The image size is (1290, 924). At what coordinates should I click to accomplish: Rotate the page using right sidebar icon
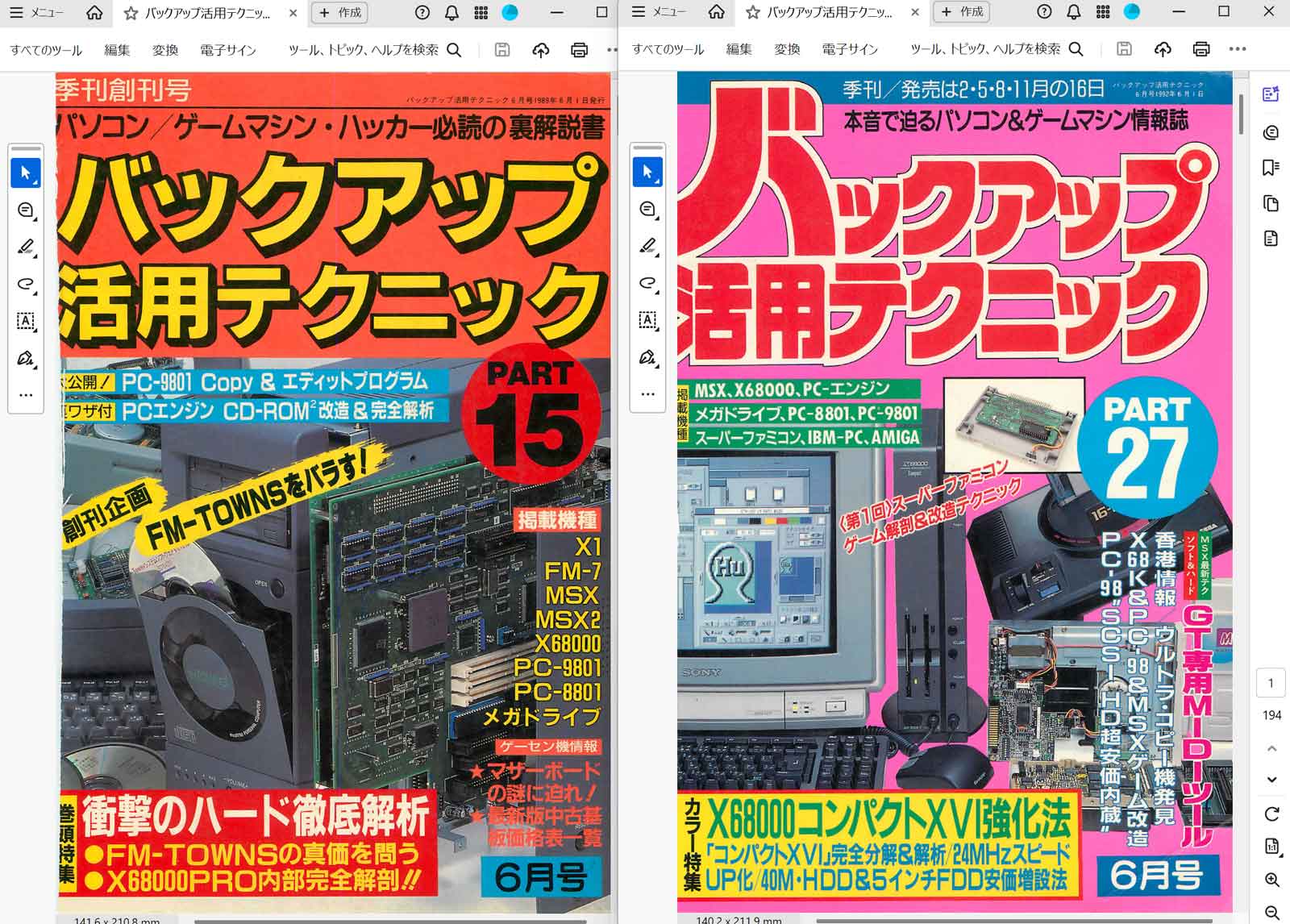coord(1271,814)
